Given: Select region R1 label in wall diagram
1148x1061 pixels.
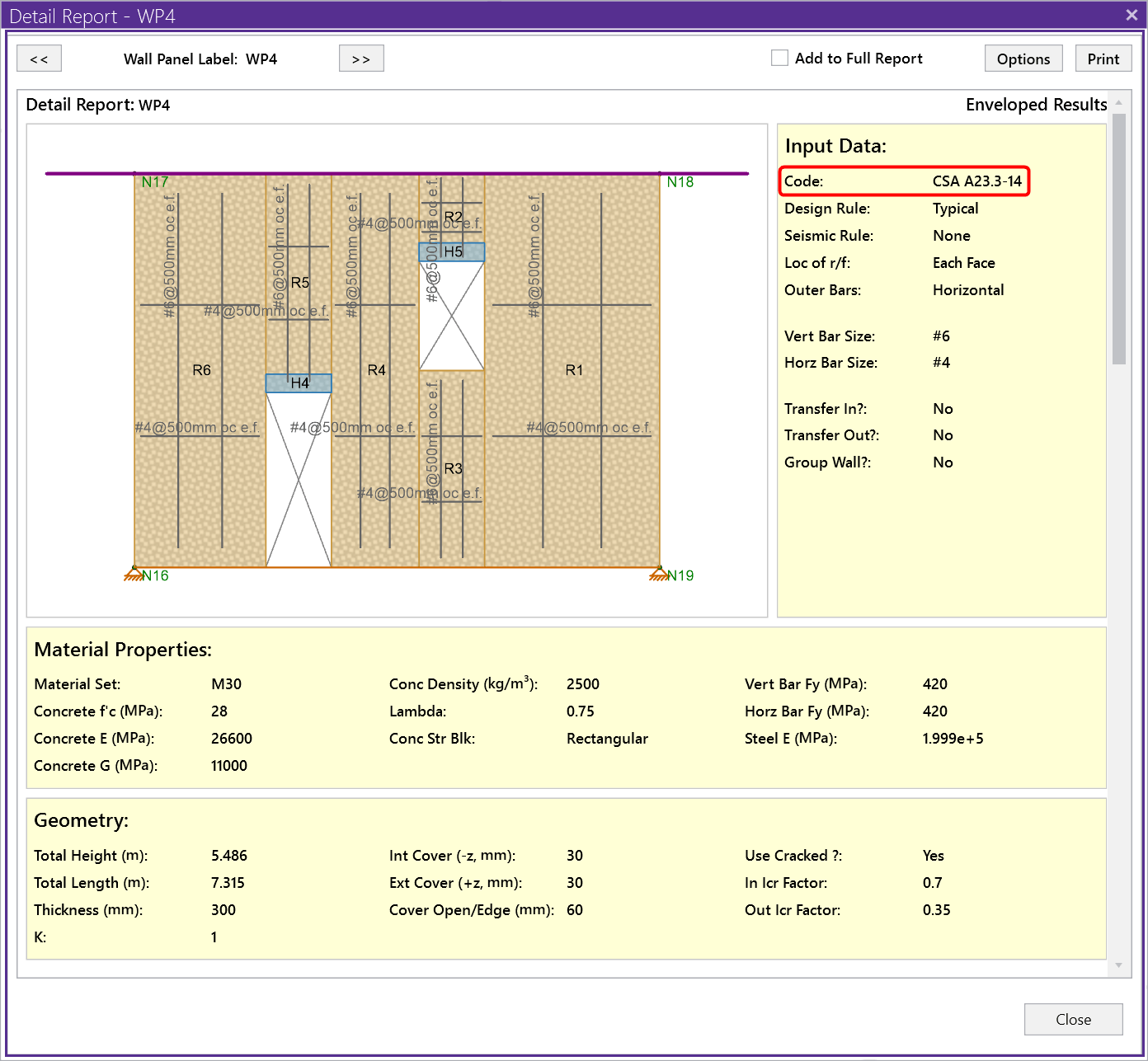Looking at the screenshot, I should (x=574, y=370).
